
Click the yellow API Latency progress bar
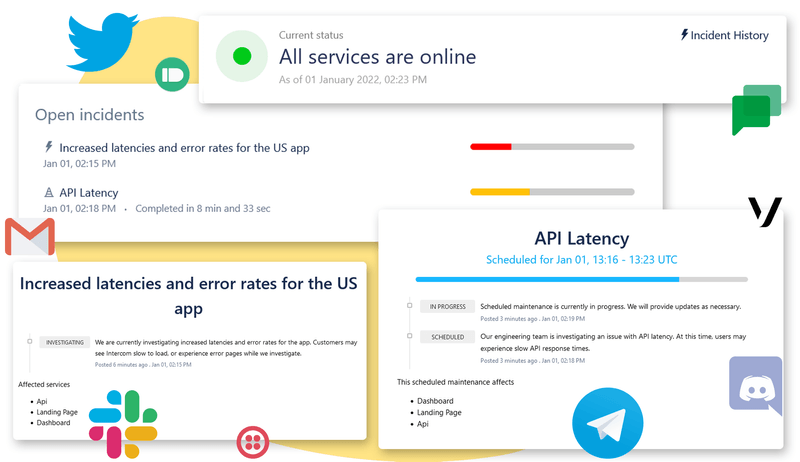(552, 192)
